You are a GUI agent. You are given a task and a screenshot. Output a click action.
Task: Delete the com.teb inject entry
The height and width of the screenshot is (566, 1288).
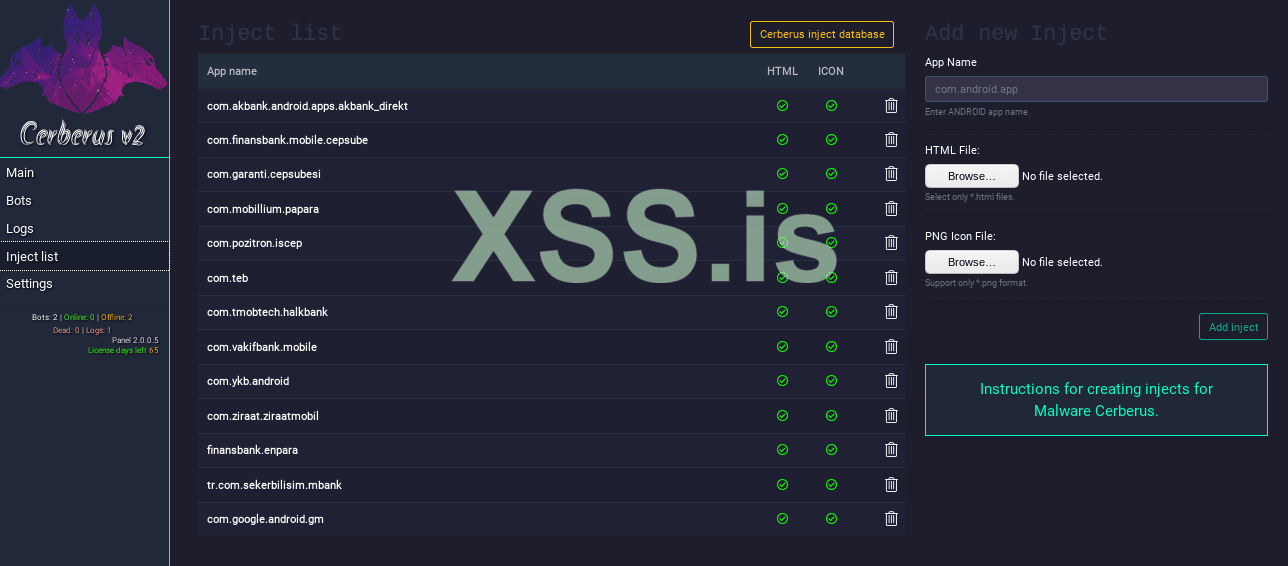tap(891, 278)
